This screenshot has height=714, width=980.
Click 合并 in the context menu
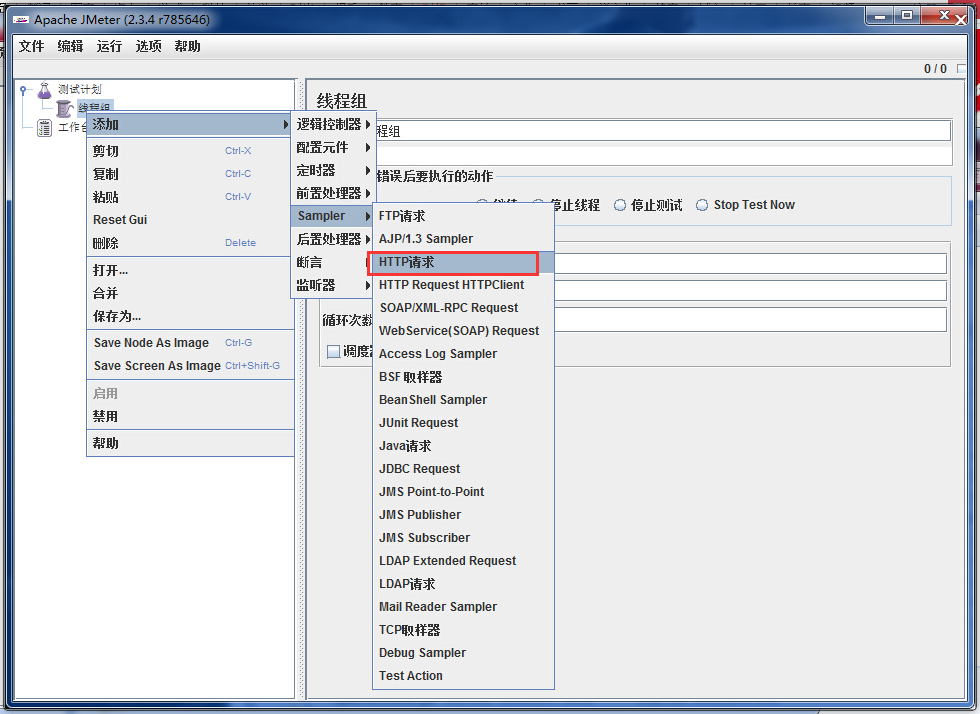point(190,293)
